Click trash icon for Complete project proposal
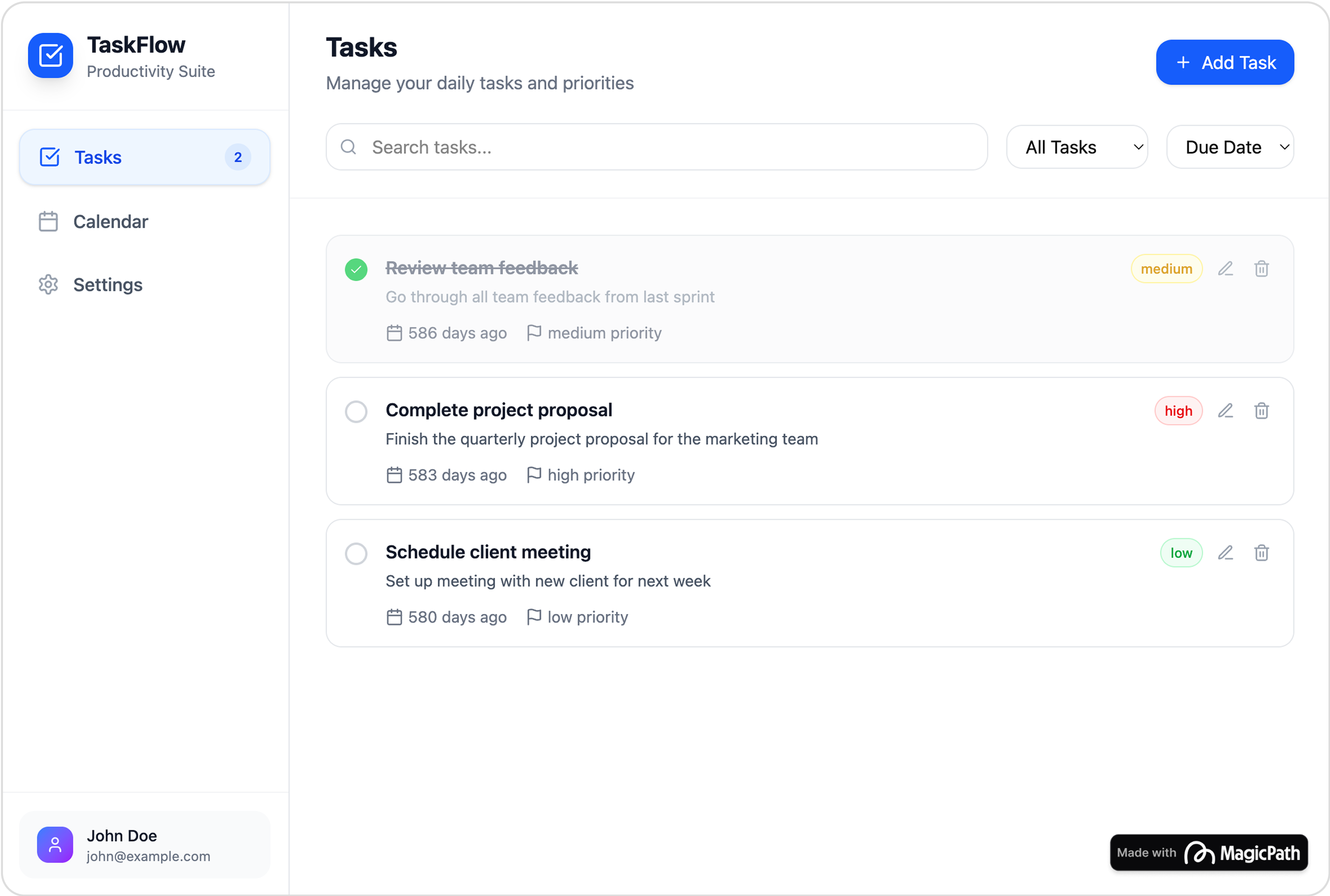Viewport: 1330px width, 896px height. [1261, 411]
